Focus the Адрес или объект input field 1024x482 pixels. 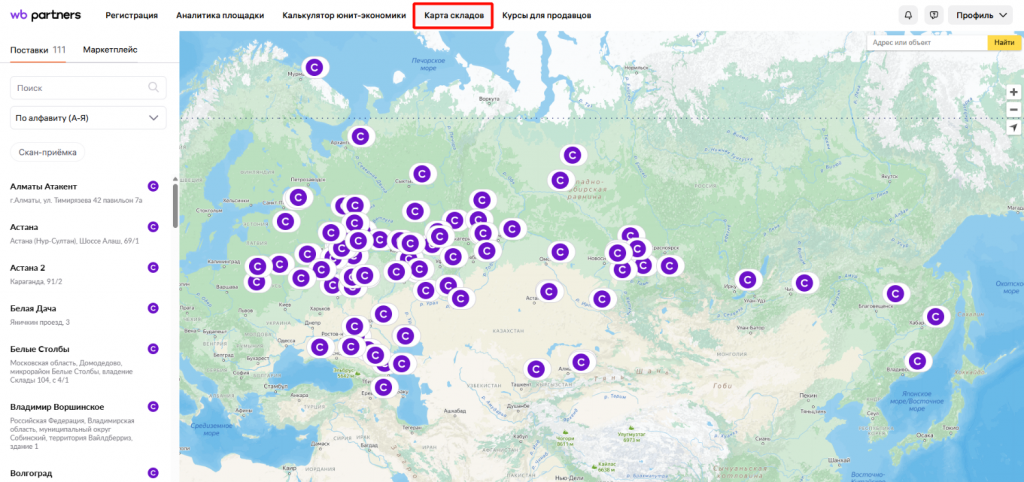pos(926,43)
